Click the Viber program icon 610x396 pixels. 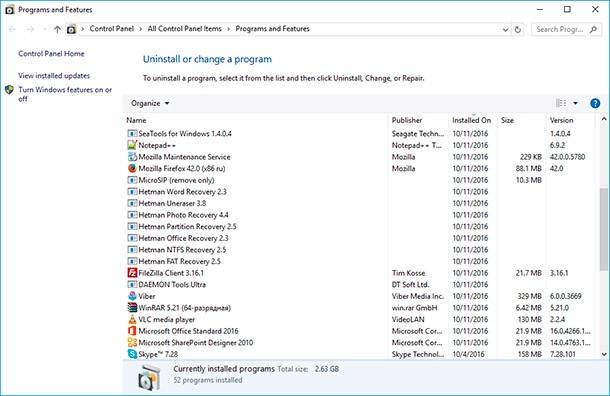[x=132, y=296]
